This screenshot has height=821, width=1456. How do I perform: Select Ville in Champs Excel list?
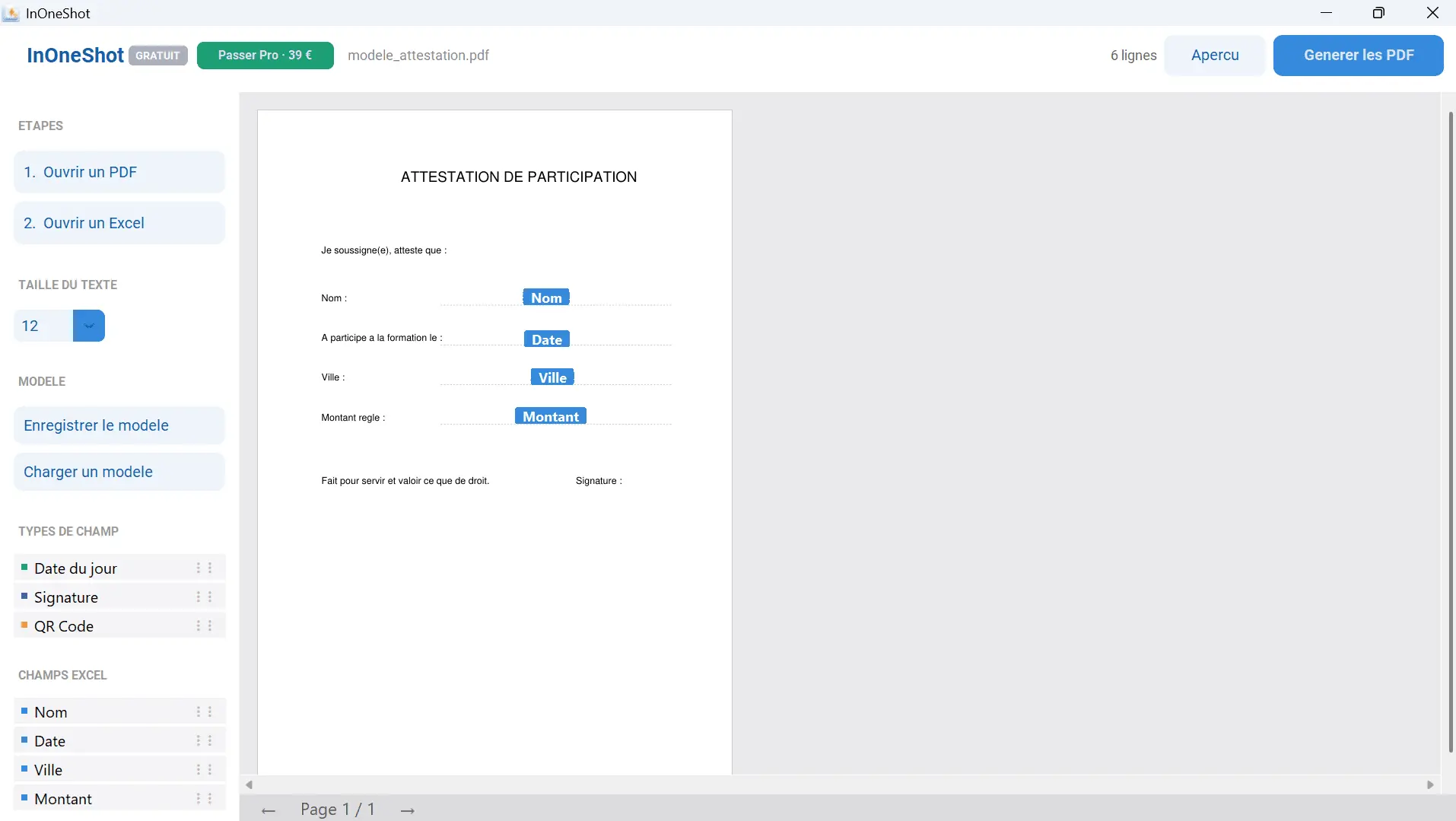(119, 770)
